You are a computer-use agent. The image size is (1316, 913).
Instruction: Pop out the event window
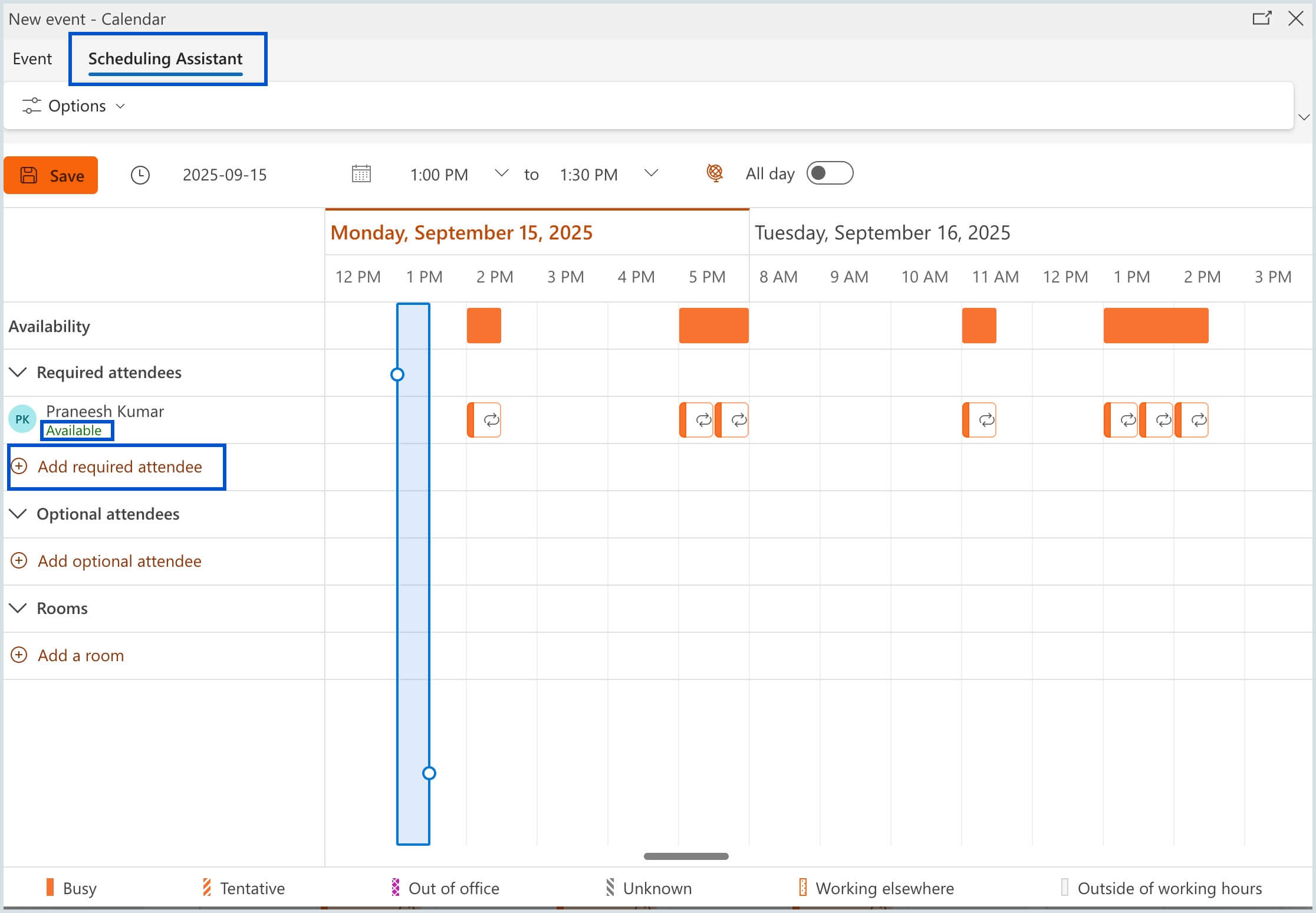pos(1261,18)
